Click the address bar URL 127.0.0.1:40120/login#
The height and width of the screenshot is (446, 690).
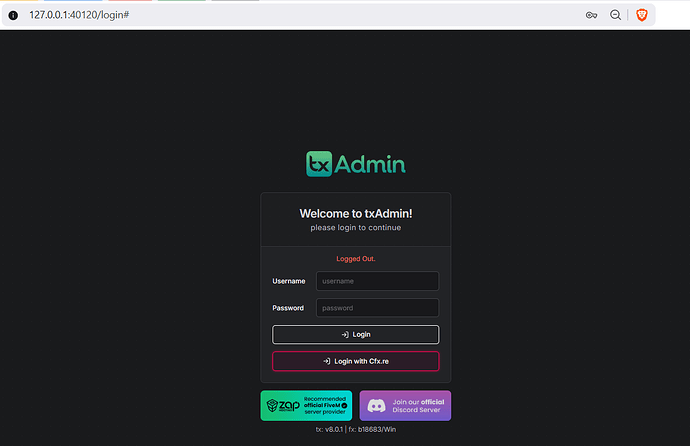coord(79,15)
